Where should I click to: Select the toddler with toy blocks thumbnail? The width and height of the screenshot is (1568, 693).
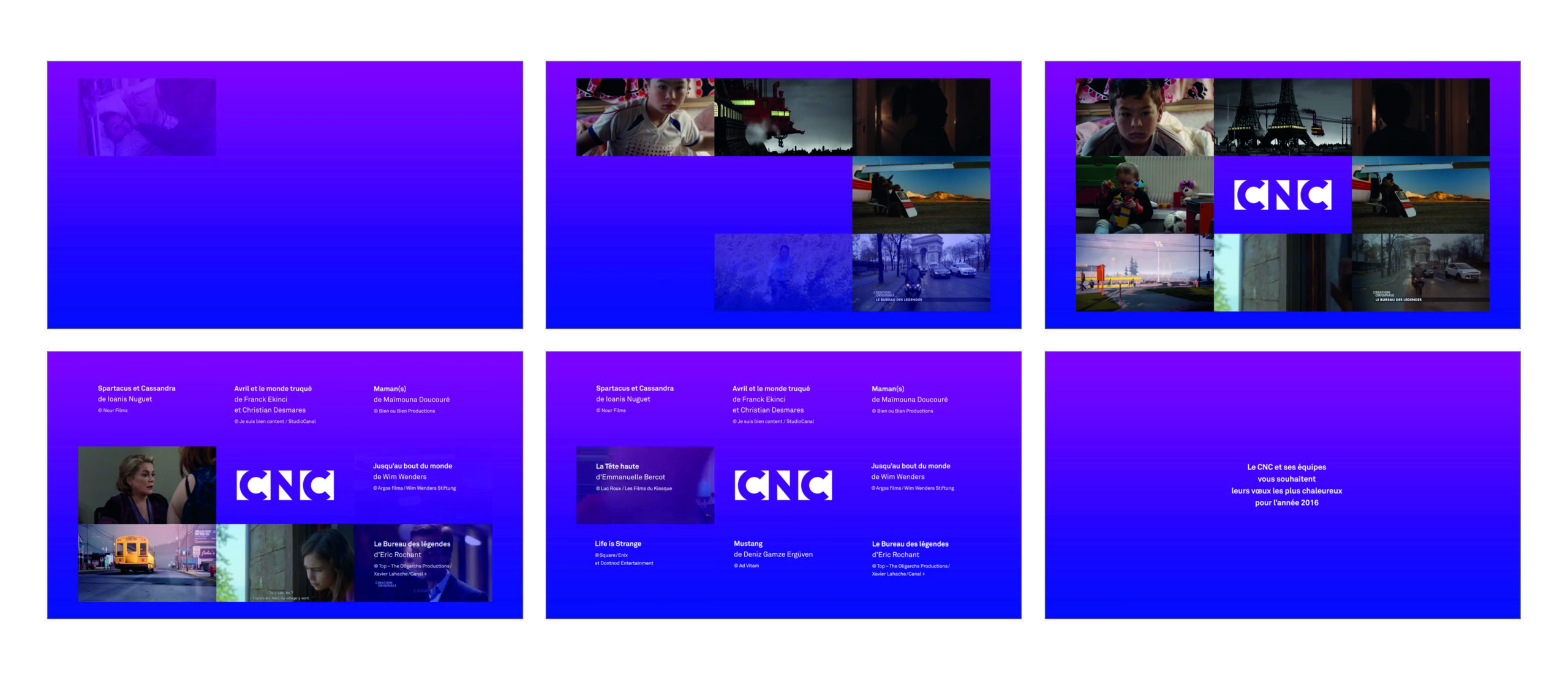coord(1144,195)
